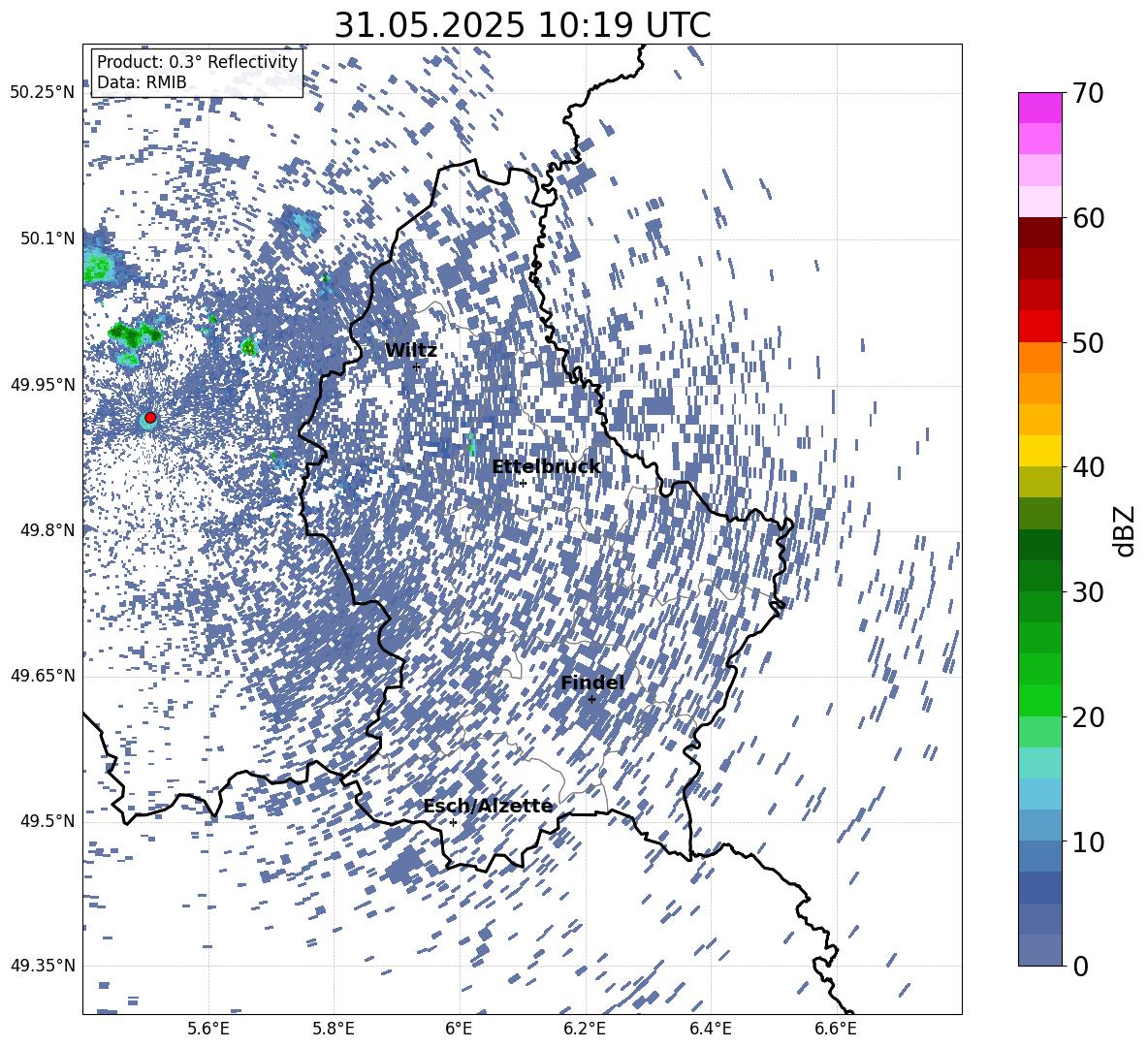Screen dimensions: 1148x1048
Task: Click the Findel city label
Action: (592, 683)
